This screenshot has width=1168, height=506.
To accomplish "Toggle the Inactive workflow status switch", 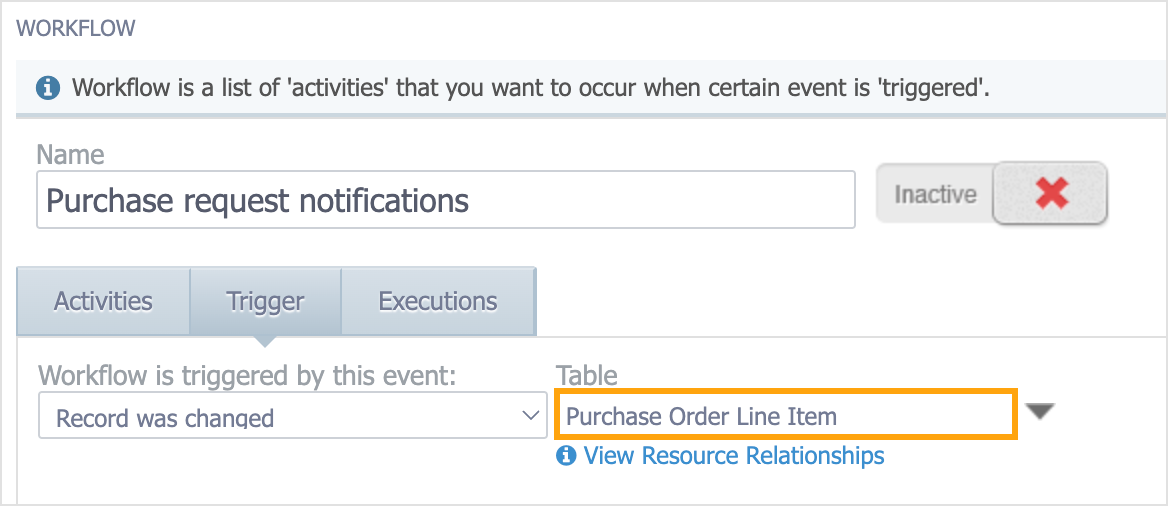I will click(991, 194).
